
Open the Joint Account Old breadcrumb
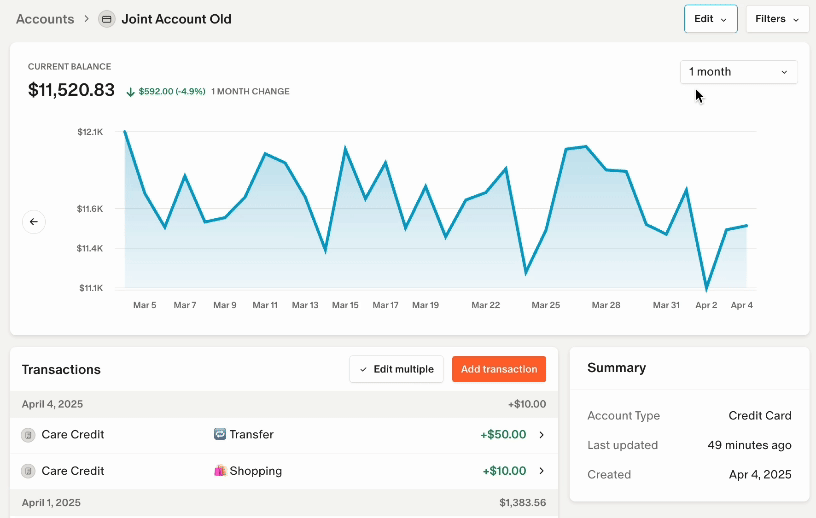coord(176,19)
